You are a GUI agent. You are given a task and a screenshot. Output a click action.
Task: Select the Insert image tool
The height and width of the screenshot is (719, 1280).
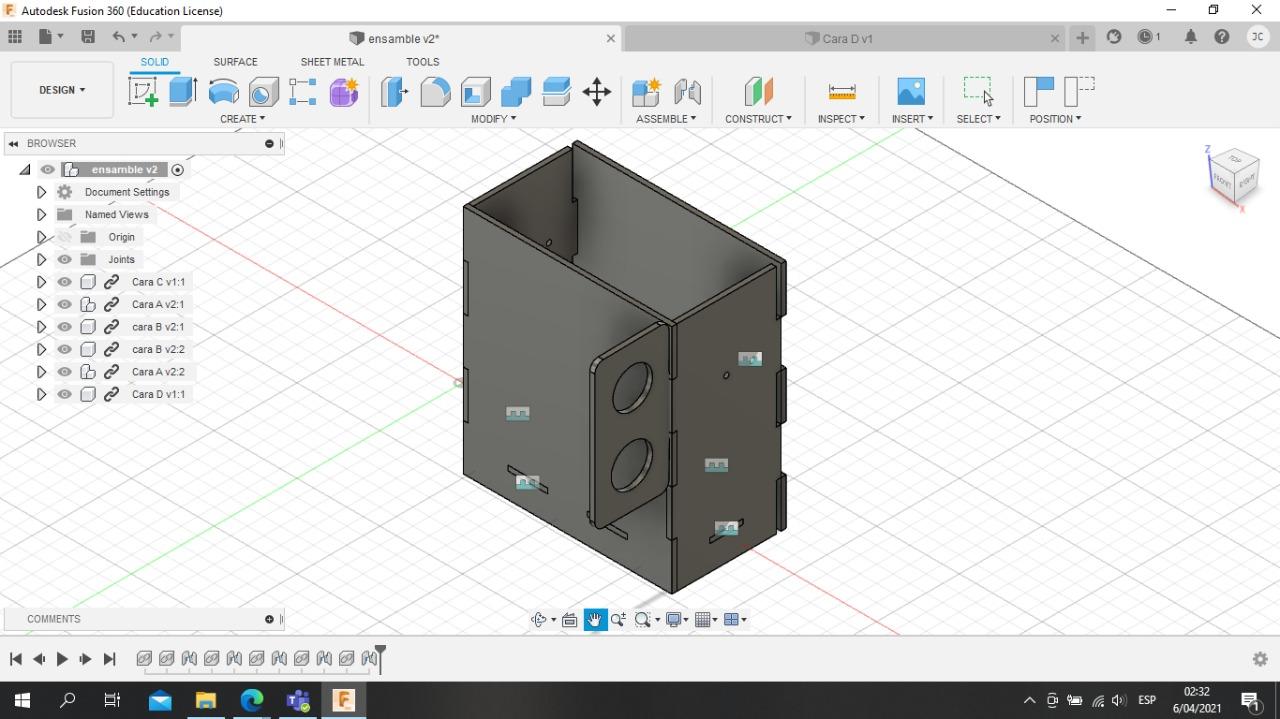(911, 92)
